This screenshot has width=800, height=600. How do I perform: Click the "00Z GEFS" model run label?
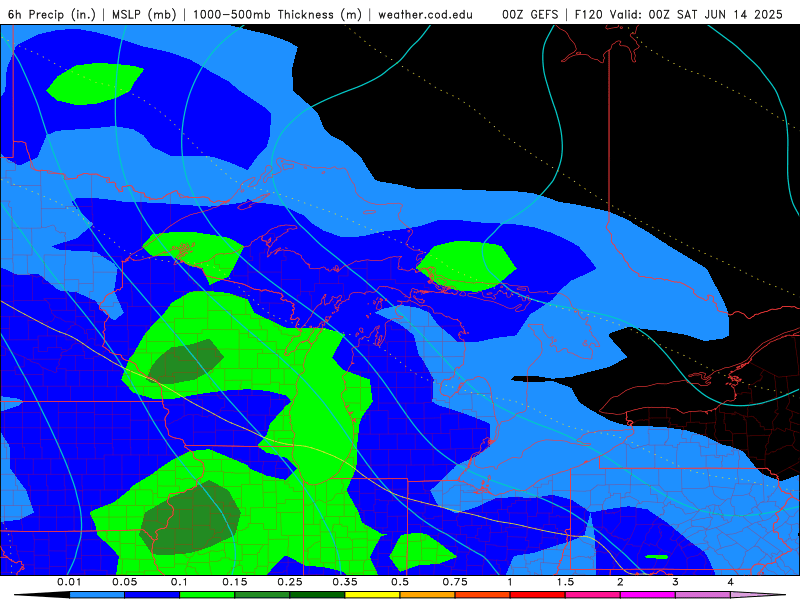tap(531, 14)
